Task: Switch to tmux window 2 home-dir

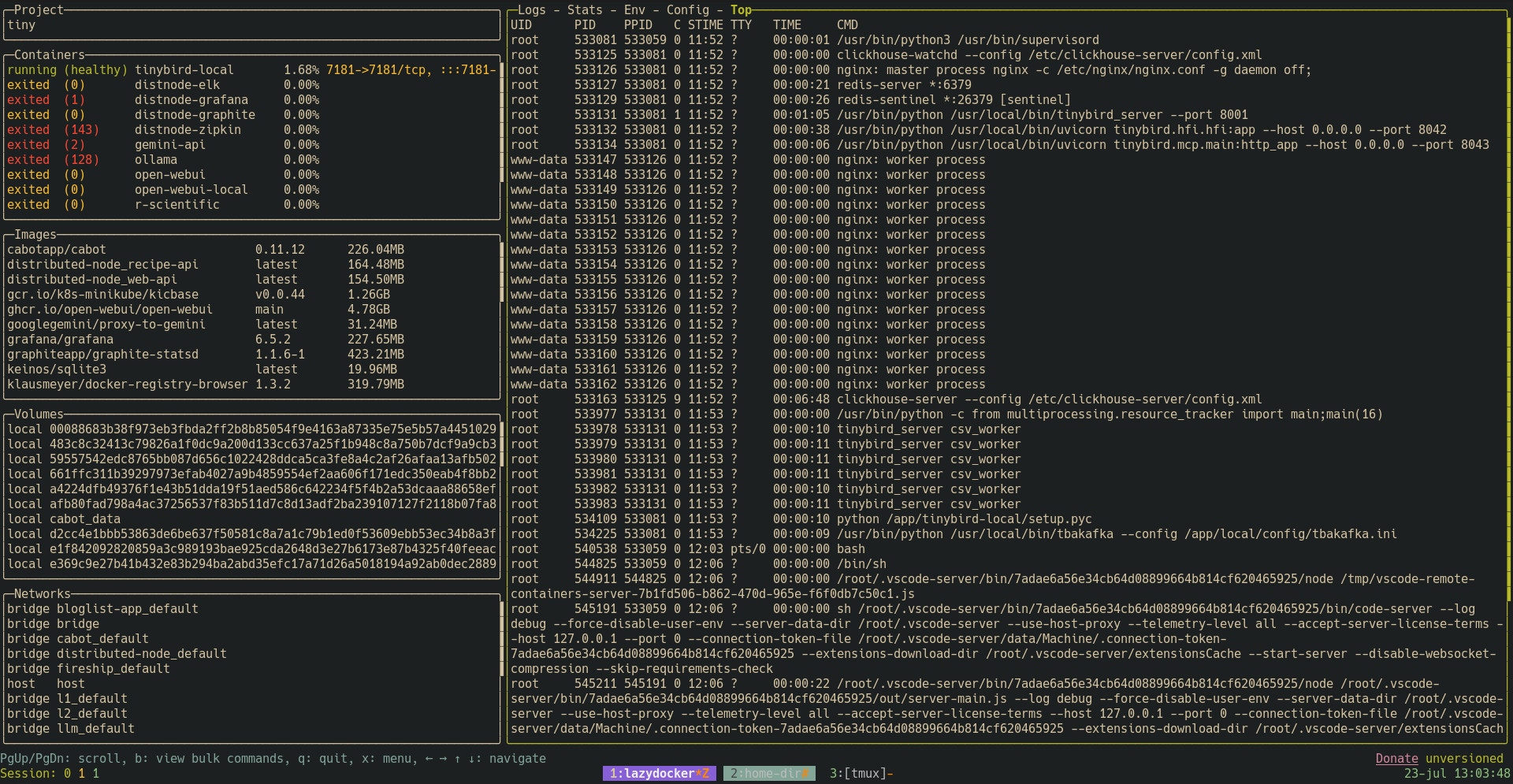Action: [x=768, y=774]
